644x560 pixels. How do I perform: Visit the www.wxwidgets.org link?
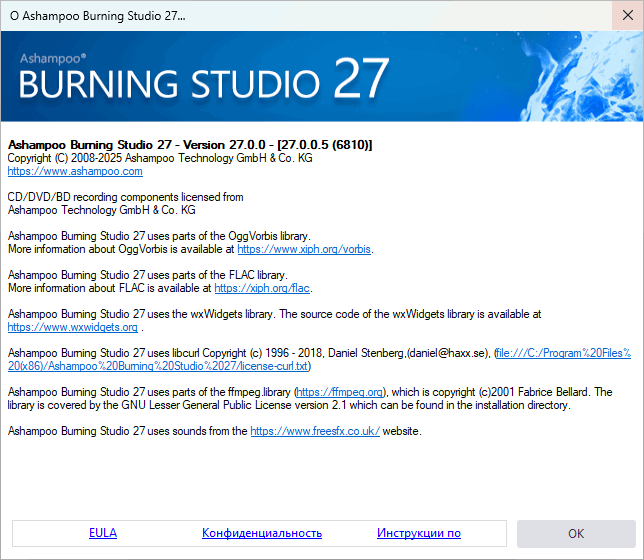(x=73, y=327)
